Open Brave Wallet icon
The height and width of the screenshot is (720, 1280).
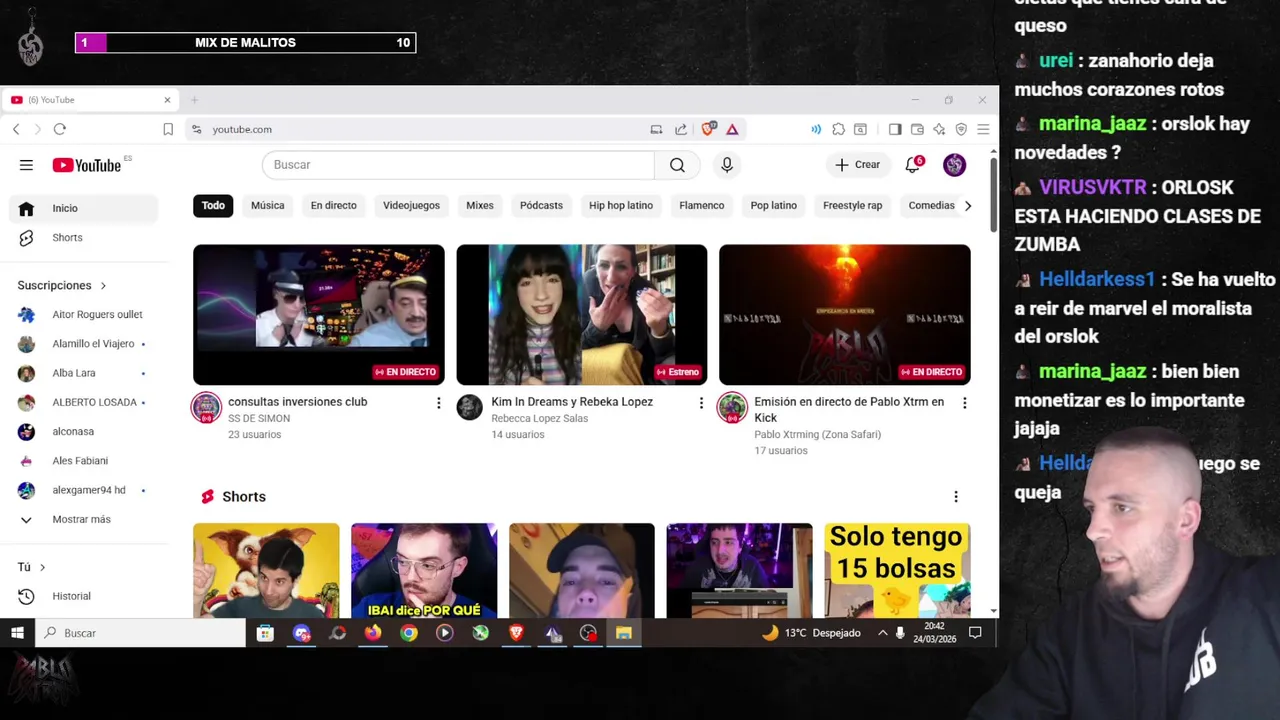917,129
